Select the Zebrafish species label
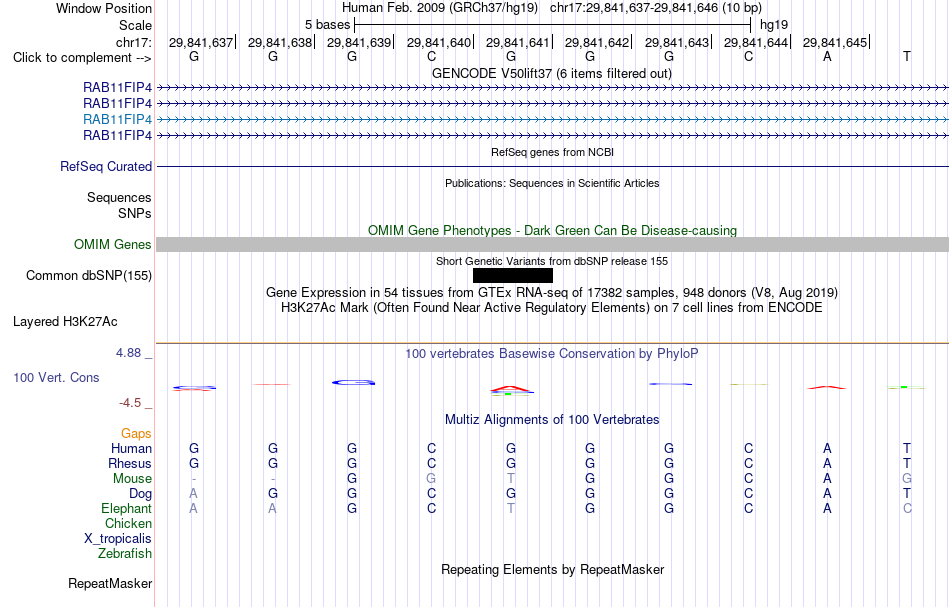 125,553
